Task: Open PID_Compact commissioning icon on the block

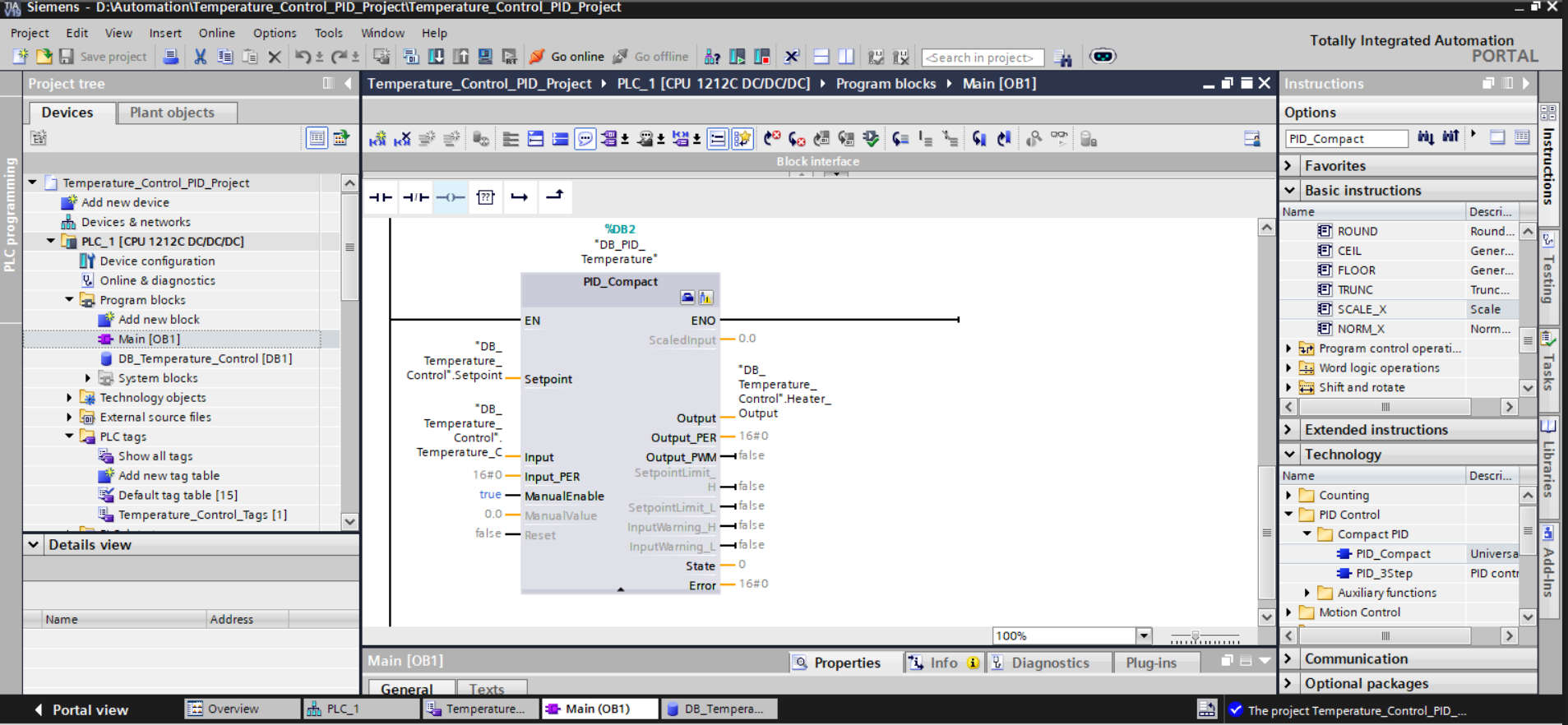Action: [705, 298]
